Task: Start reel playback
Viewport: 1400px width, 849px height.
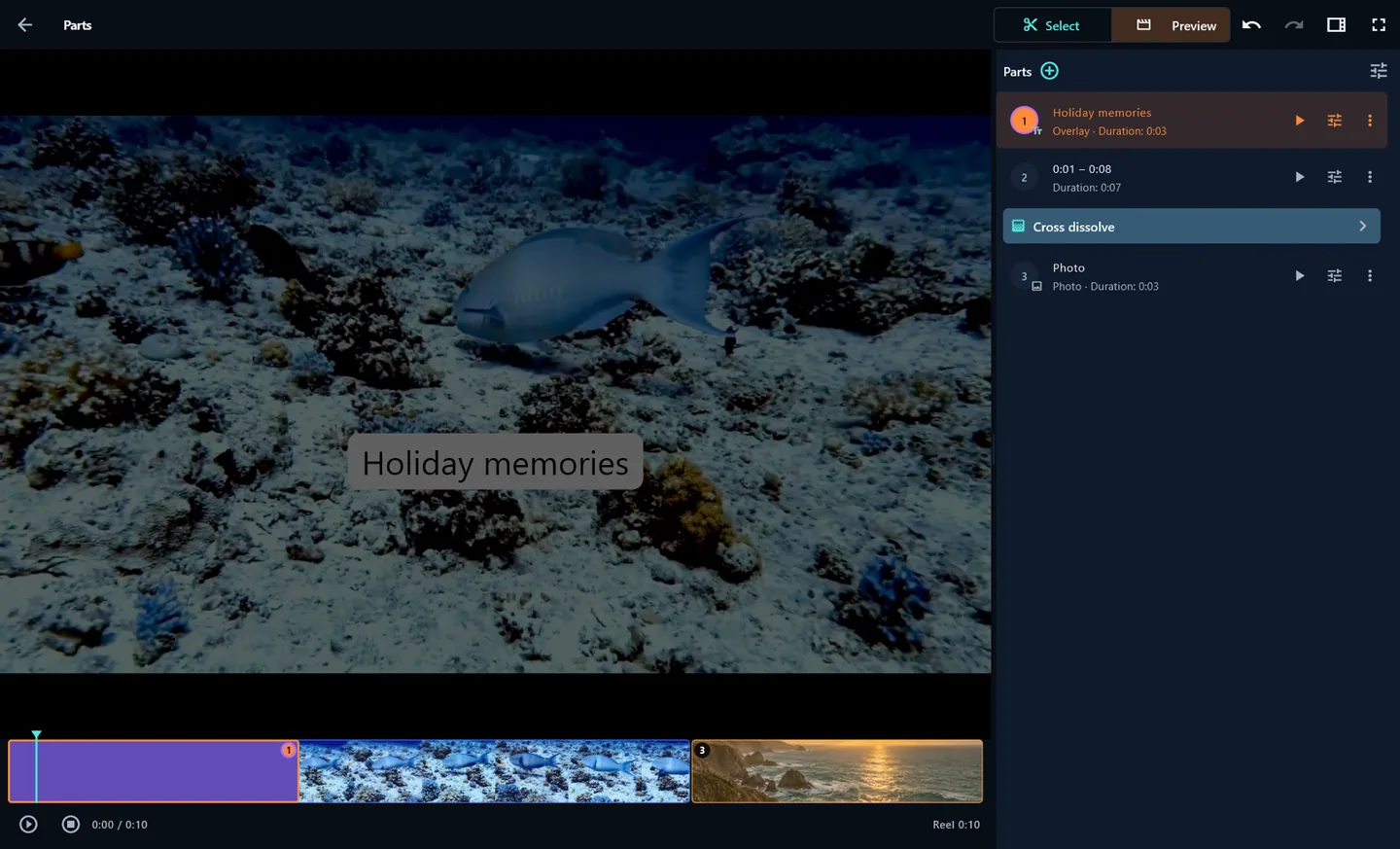Action: point(28,824)
